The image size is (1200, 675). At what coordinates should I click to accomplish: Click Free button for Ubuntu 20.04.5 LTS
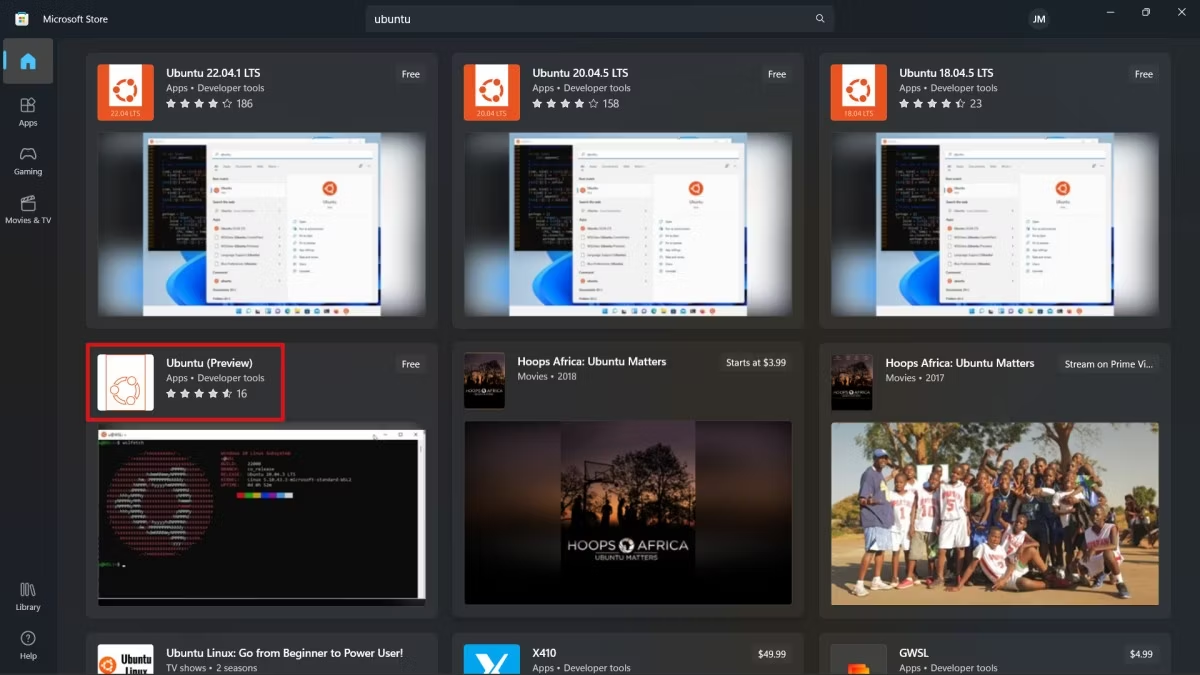tap(777, 74)
